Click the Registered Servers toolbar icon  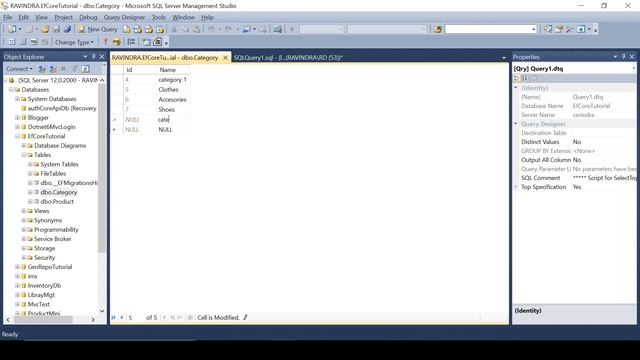coord(548,29)
